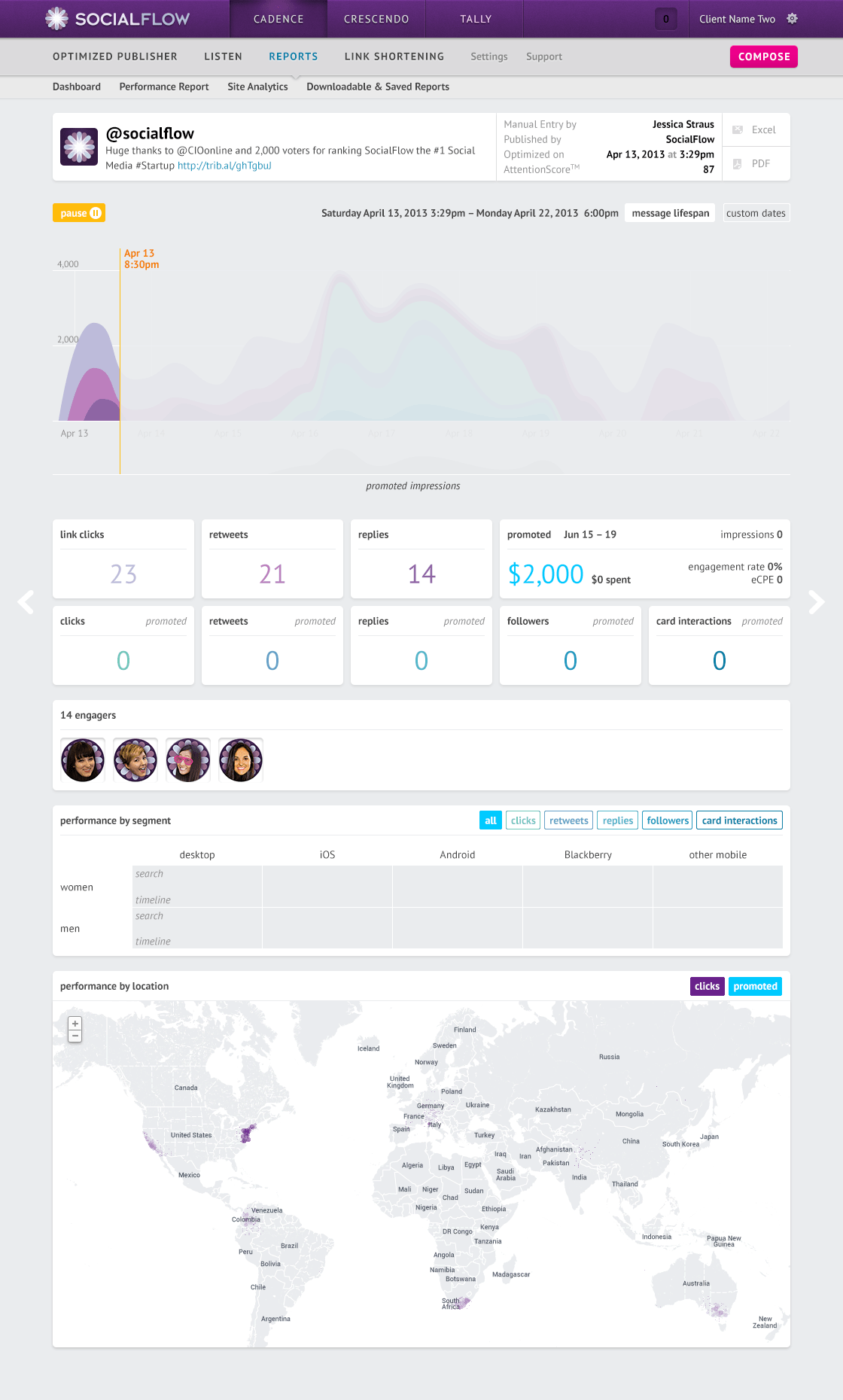Click the iOS column header
Screen dimensions: 843x1400
327,854
